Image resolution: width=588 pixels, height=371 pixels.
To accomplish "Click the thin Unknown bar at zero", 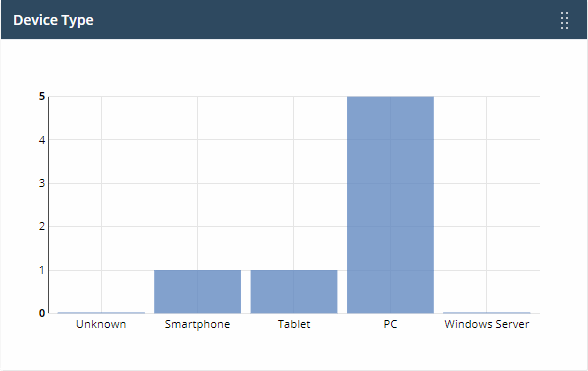I will [101, 312].
